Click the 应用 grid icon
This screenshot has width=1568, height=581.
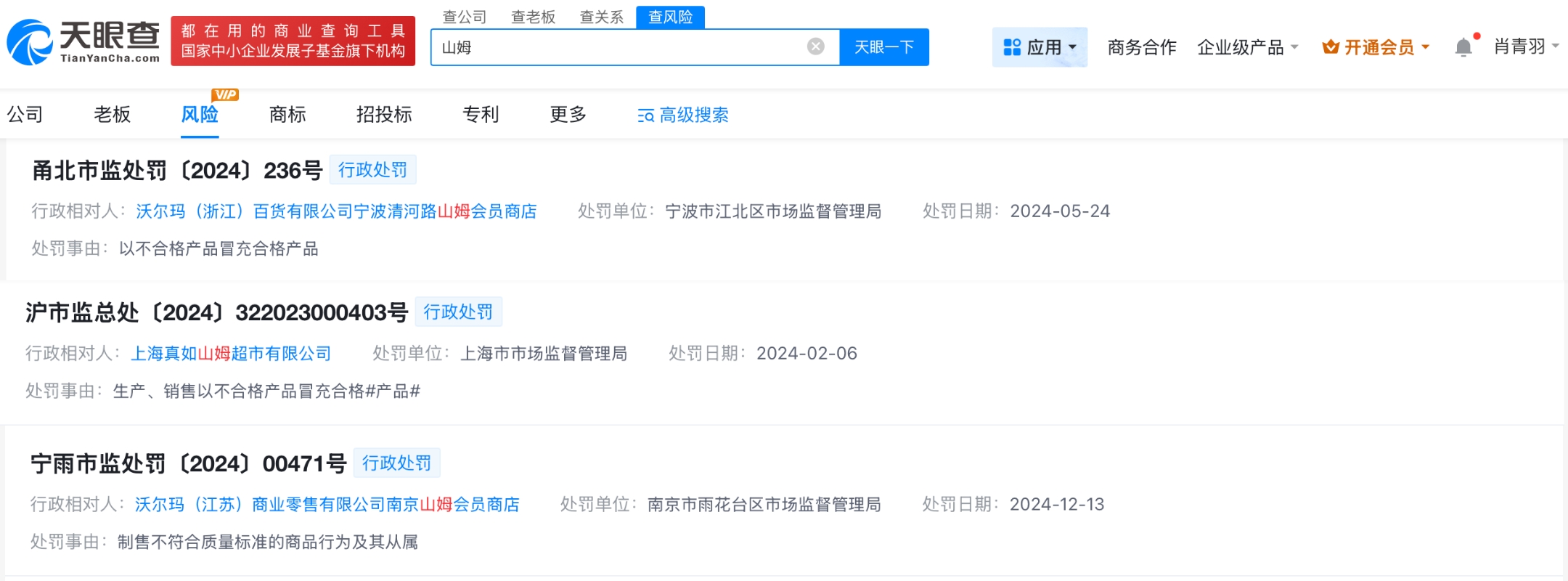(1012, 47)
